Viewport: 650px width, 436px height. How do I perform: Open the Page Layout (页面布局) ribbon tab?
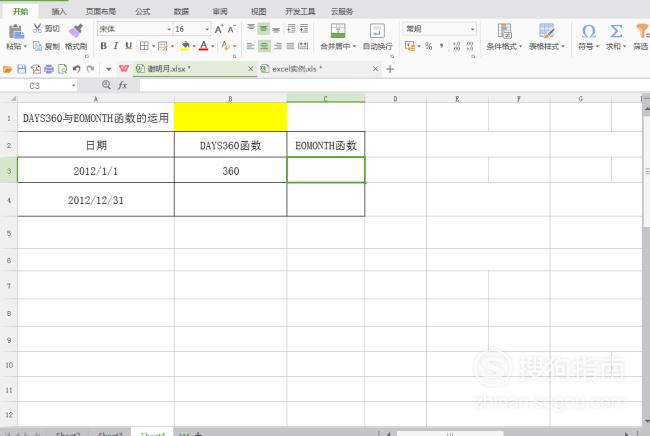point(101,12)
